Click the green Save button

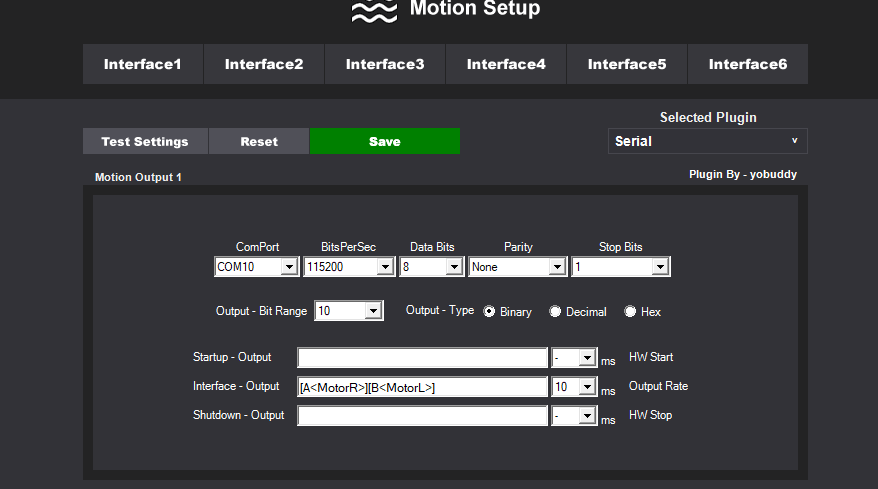[385, 141]
